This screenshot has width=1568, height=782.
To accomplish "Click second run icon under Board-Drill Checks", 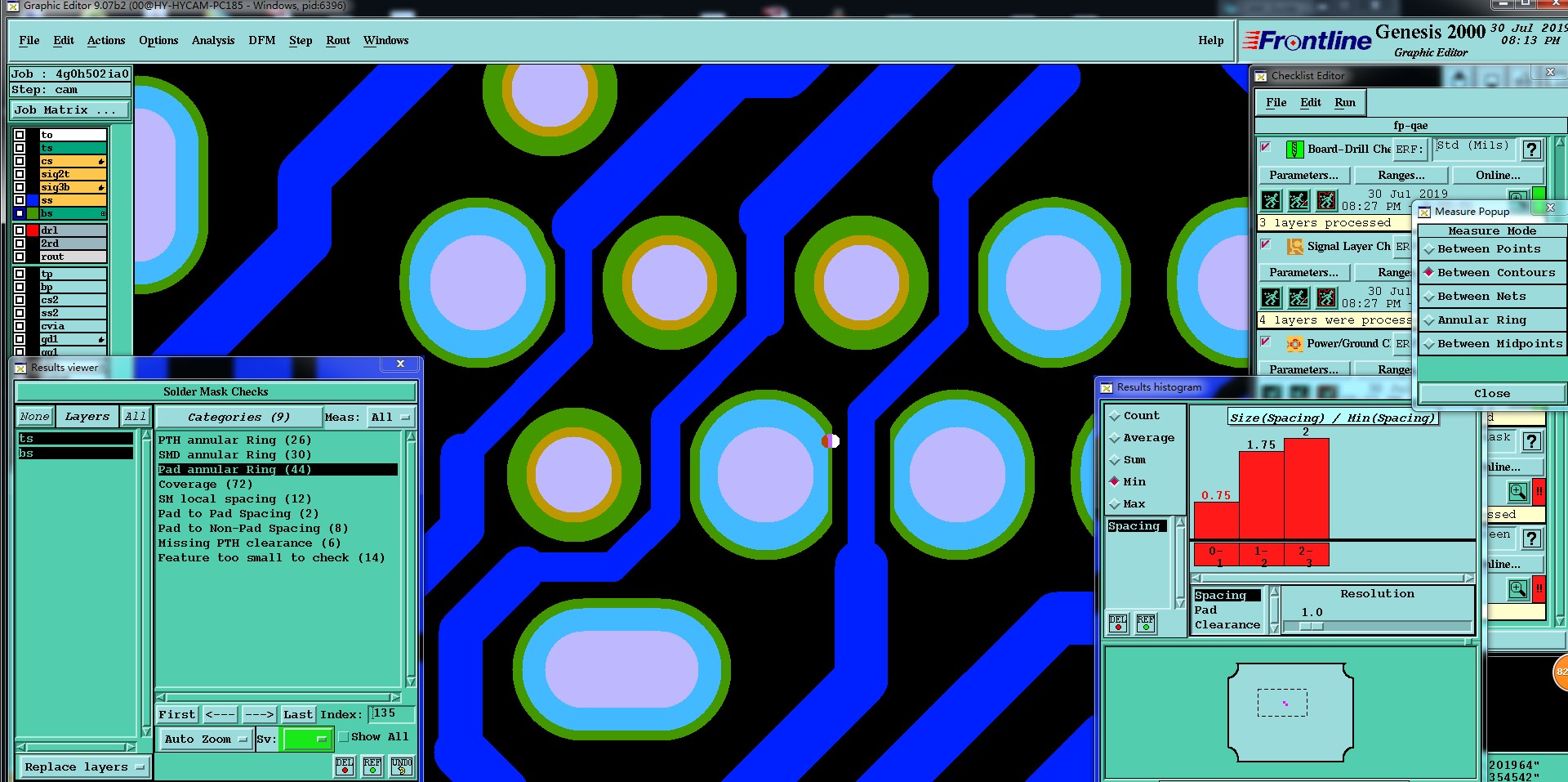I will pos(1298,200).
